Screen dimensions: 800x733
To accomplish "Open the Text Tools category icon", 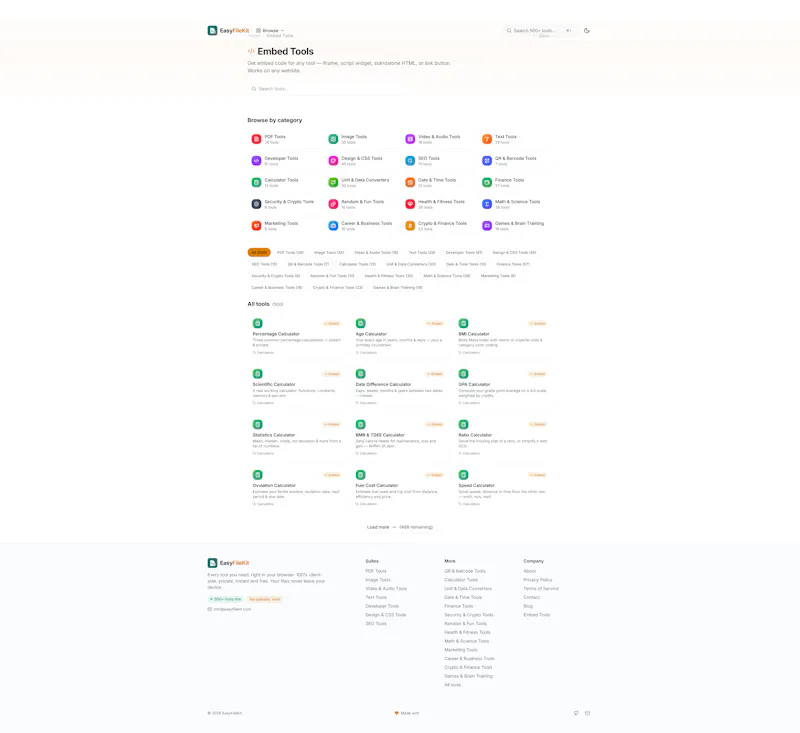I will coord(487,139).
